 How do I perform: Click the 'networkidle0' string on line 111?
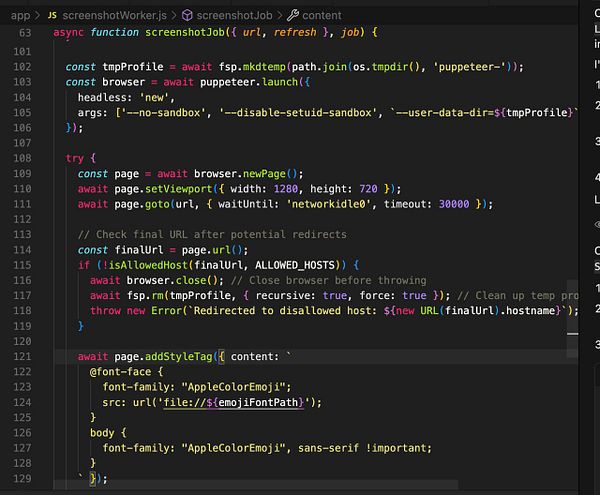pyautogui.click(x=328, y=204)
